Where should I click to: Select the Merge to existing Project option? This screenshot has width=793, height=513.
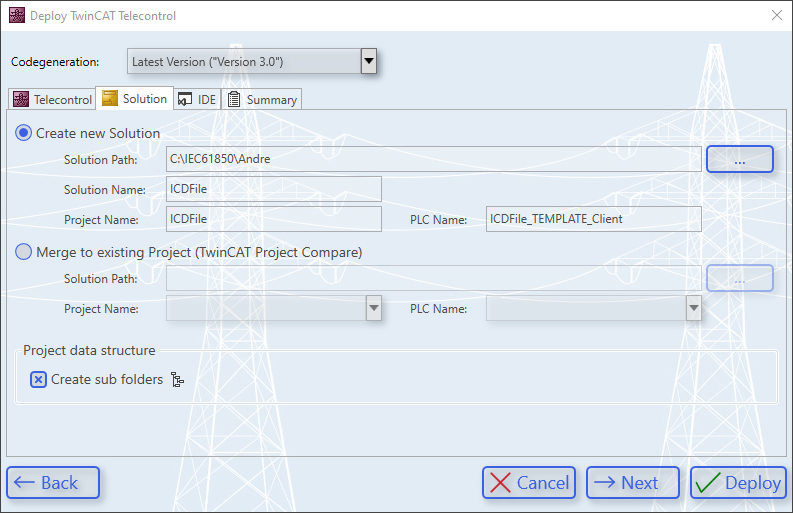(23, 252)
